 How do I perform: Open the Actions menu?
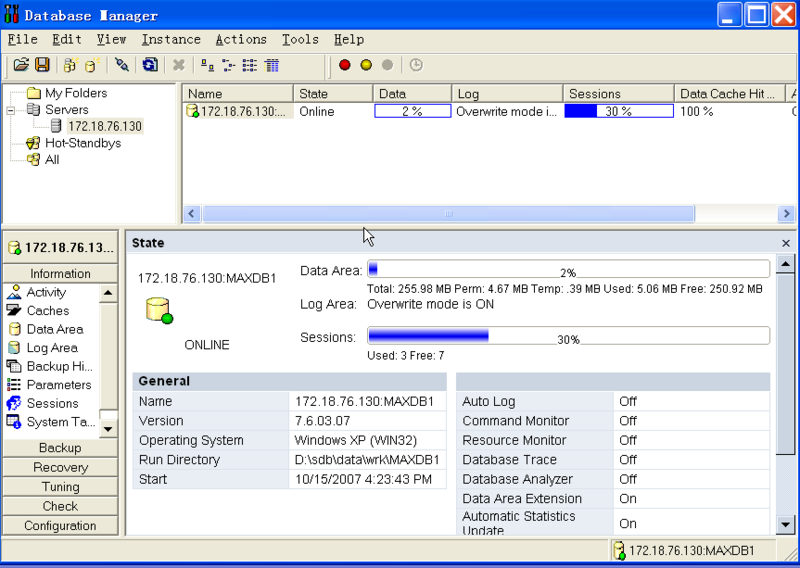point(241,40)
